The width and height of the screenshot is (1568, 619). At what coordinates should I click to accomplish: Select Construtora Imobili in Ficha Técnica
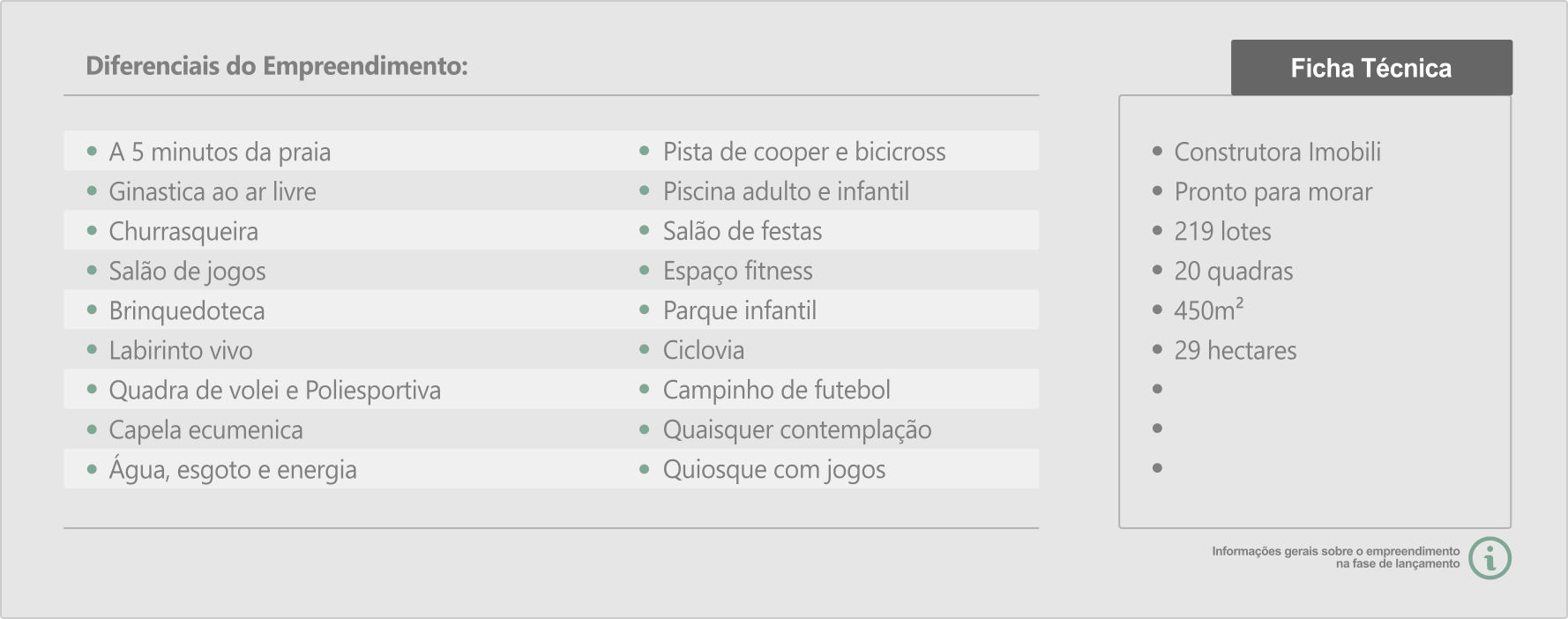[x=1277, y=152]
